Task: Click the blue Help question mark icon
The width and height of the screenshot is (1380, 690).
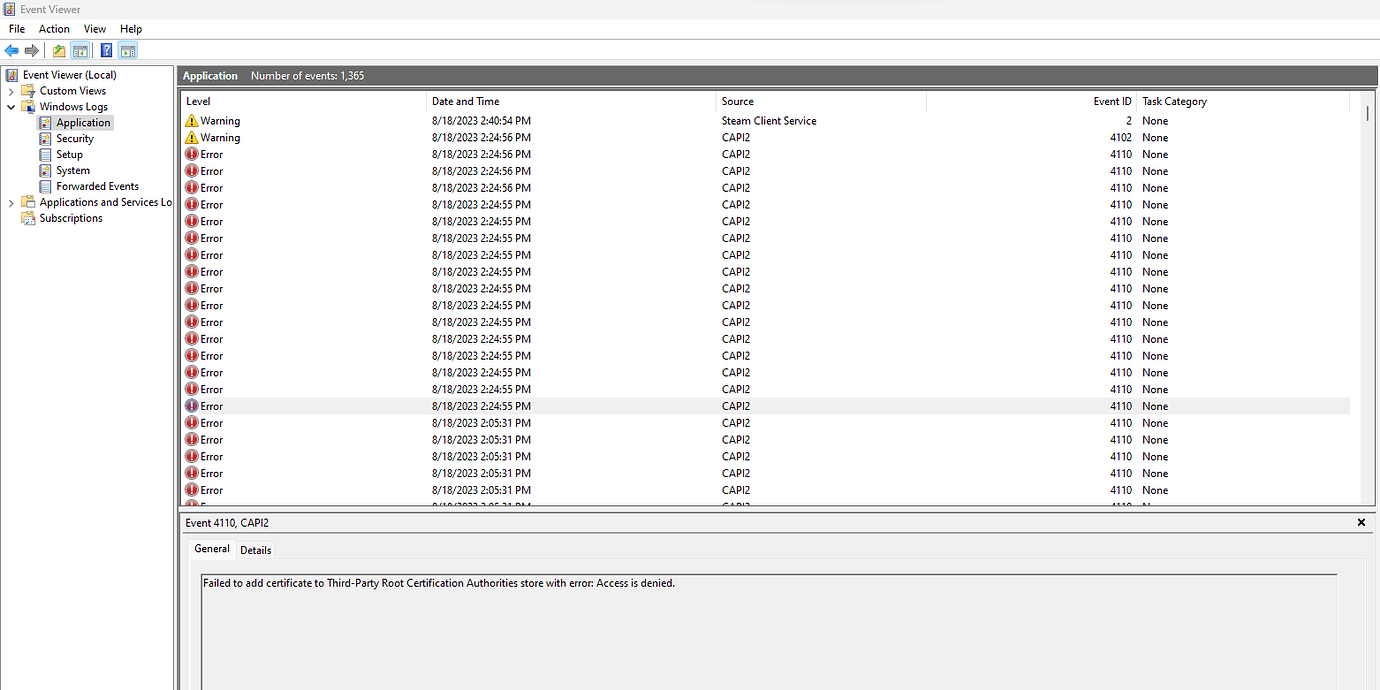Action: click(106, 50)
